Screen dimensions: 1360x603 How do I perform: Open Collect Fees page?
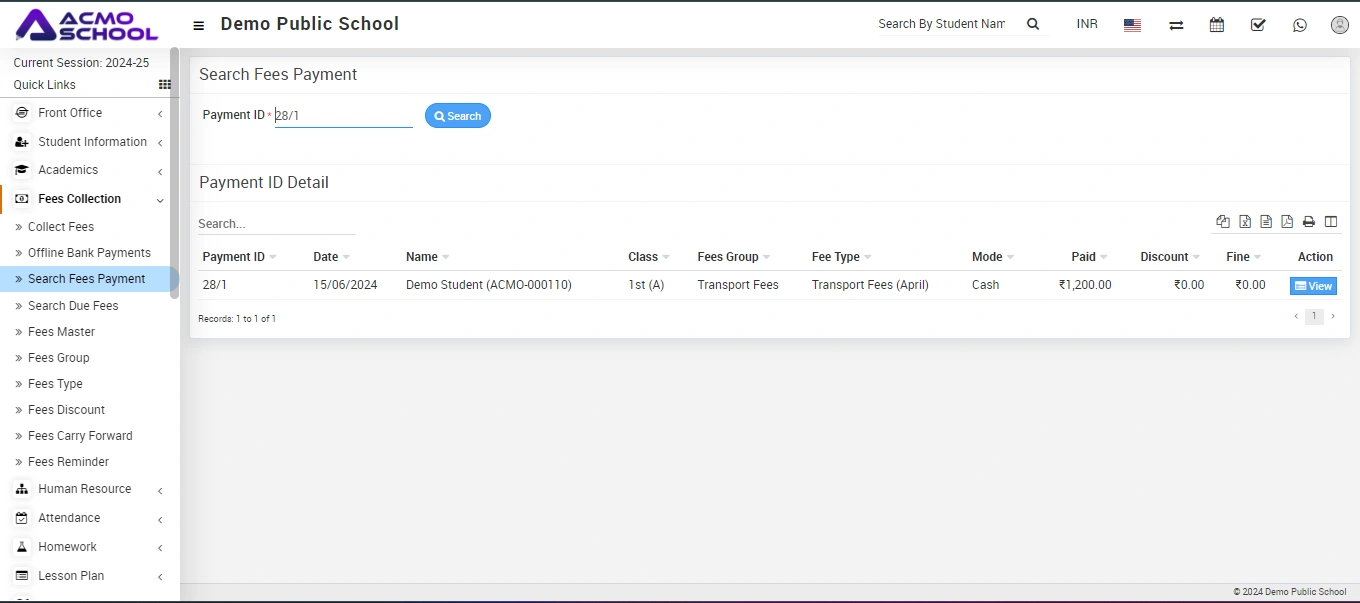61,227
